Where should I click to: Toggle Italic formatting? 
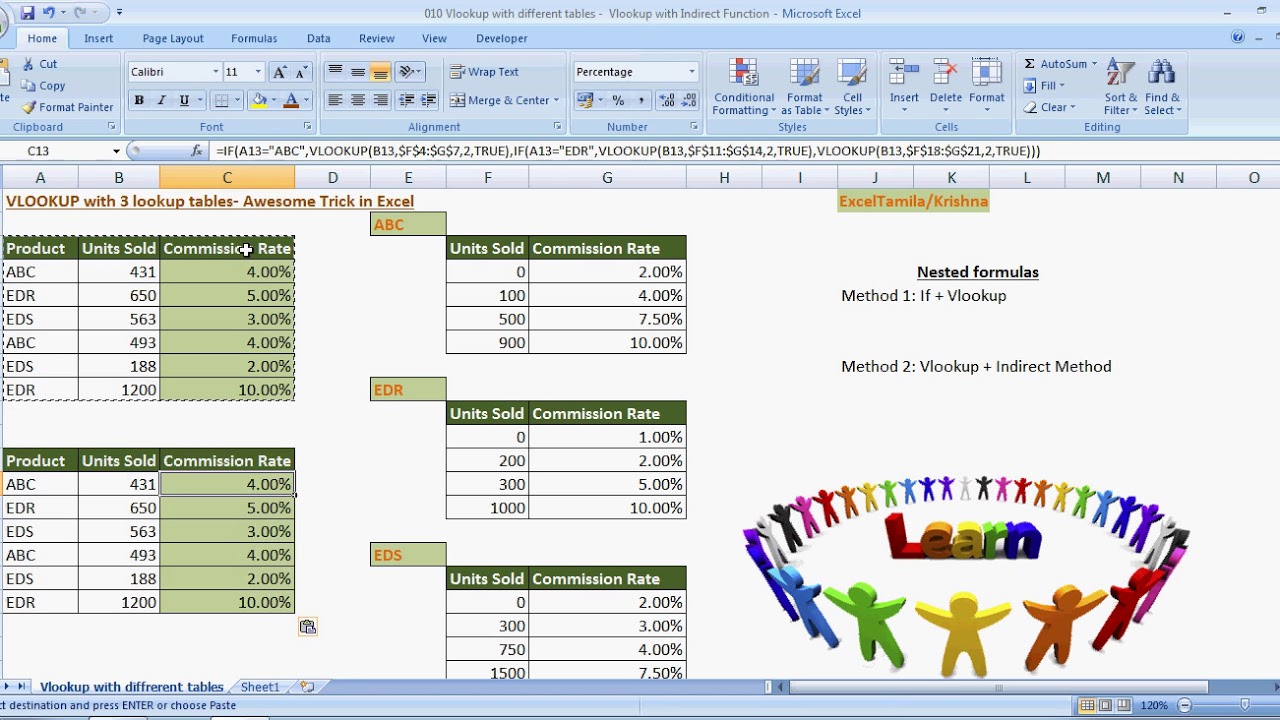pyautogui.click(x=162, y=100)
